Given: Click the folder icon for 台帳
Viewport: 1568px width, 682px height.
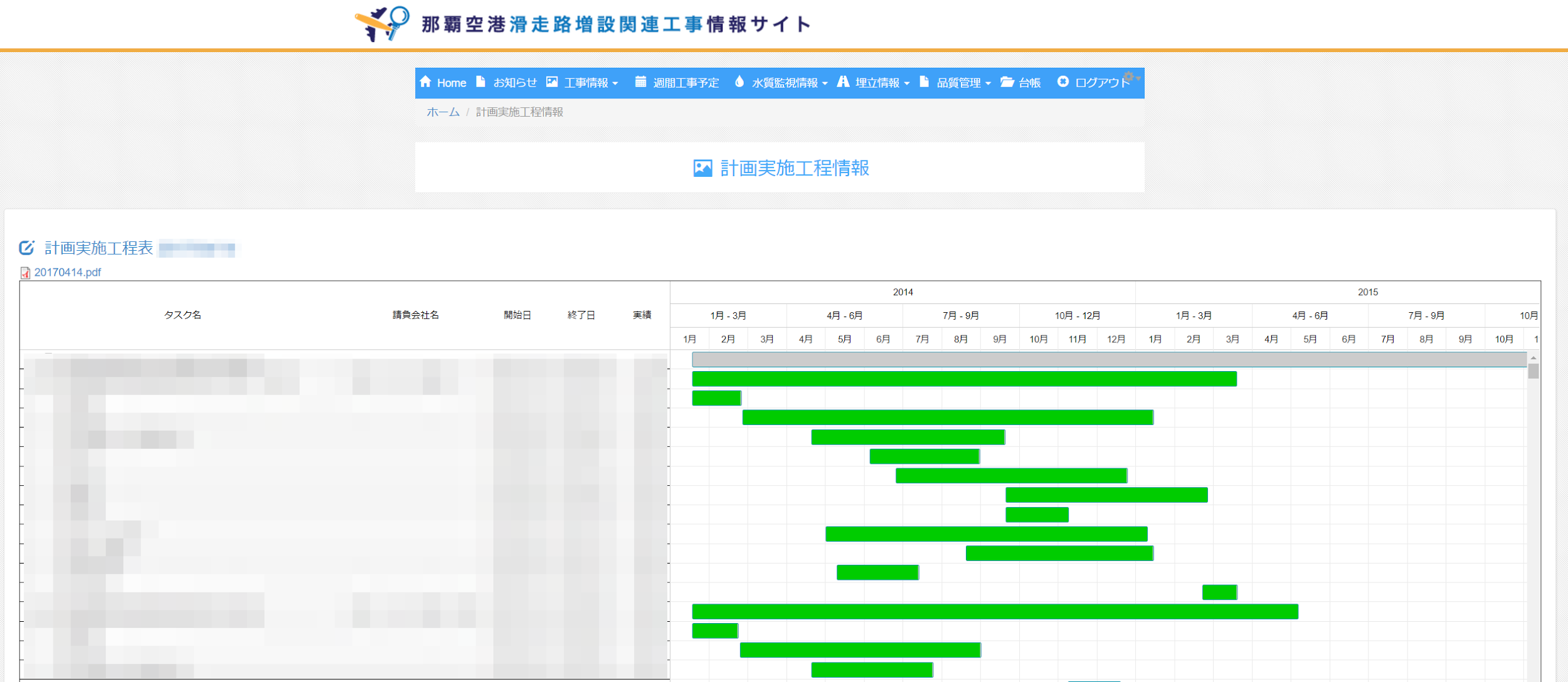Looking at the screenshot, I should click(1007, 82).
